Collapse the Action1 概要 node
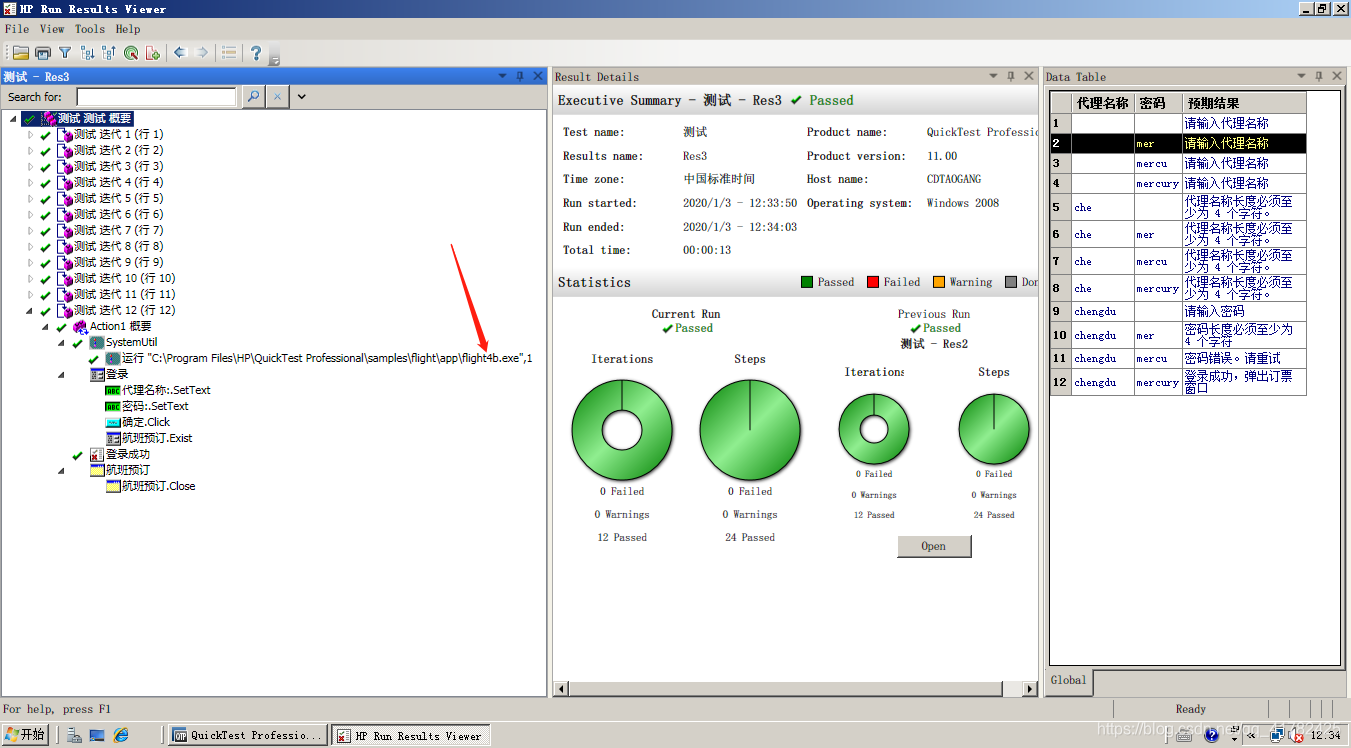1351x748 pixels. tap(46, 327)
